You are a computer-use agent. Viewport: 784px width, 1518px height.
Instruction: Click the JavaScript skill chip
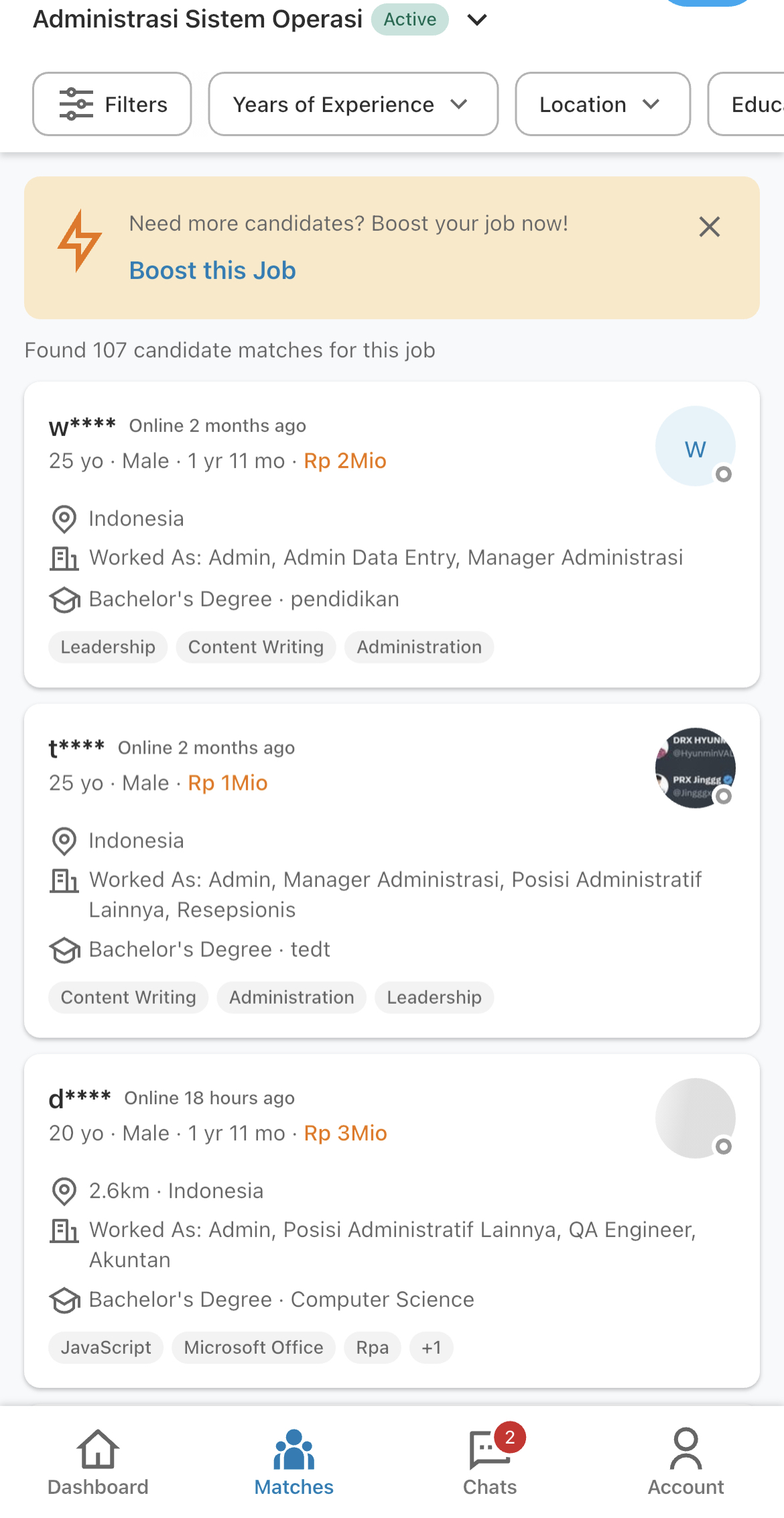tap(106, 1348)
